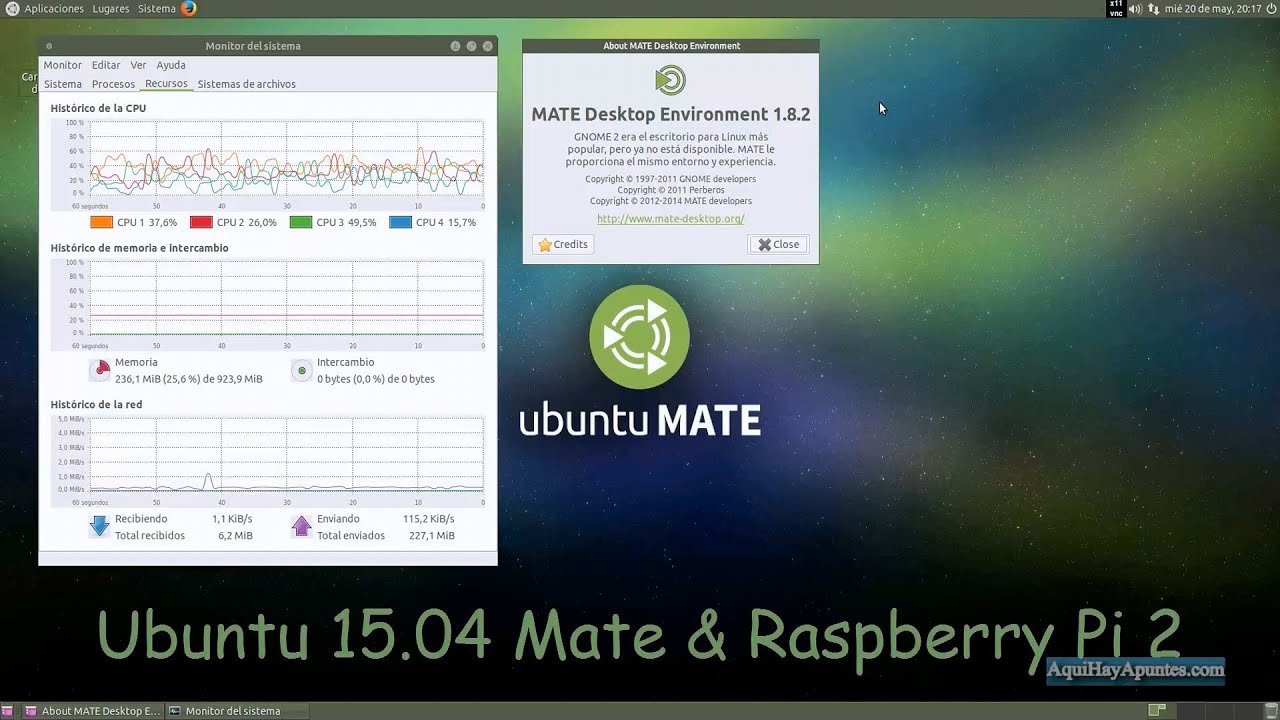1280x720 pixels.
Task: Click the Histórico de la CPU graph
Action: point(267,164)
